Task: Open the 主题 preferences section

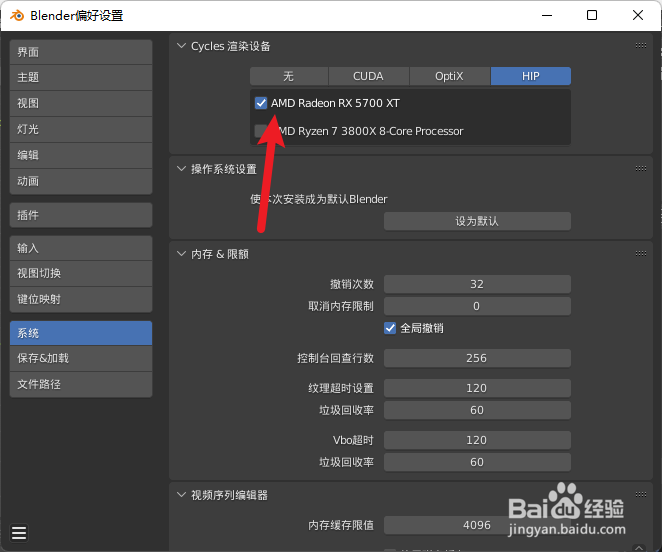Action: pos(81,77)
